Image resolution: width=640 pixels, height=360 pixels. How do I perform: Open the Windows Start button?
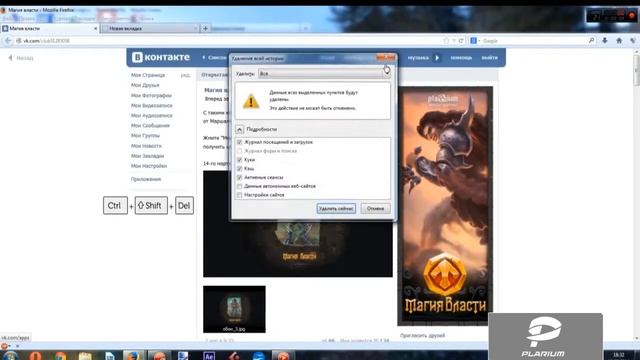10,356
